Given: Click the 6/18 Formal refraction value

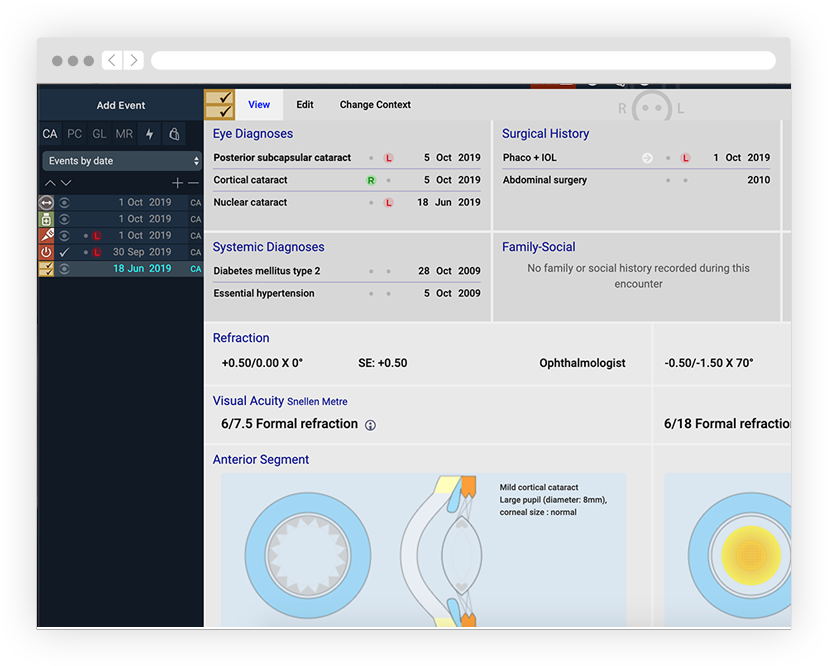Looking at the screenshot, I should point(727,424).
